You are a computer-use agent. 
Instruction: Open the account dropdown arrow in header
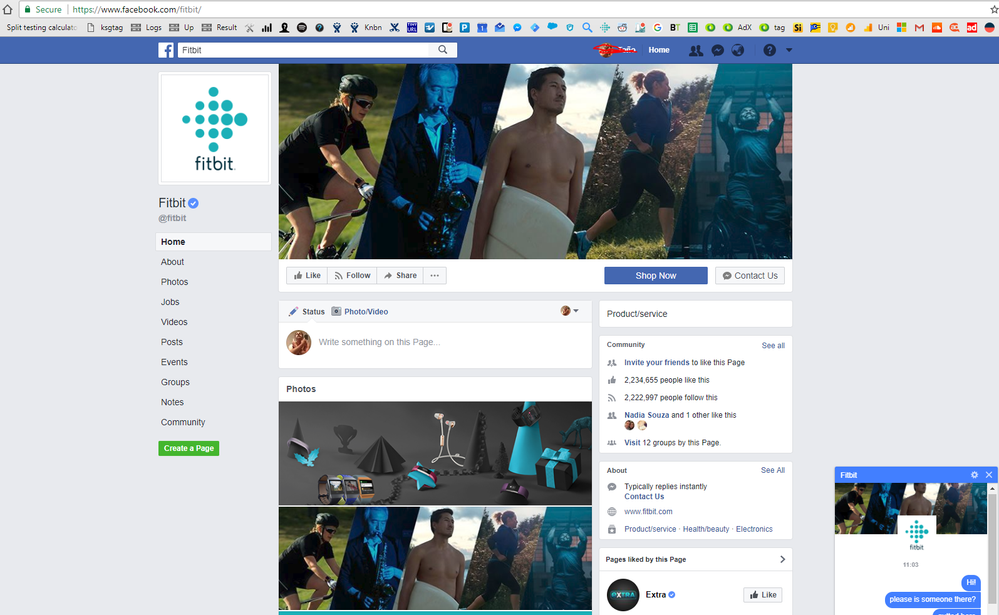789,50
